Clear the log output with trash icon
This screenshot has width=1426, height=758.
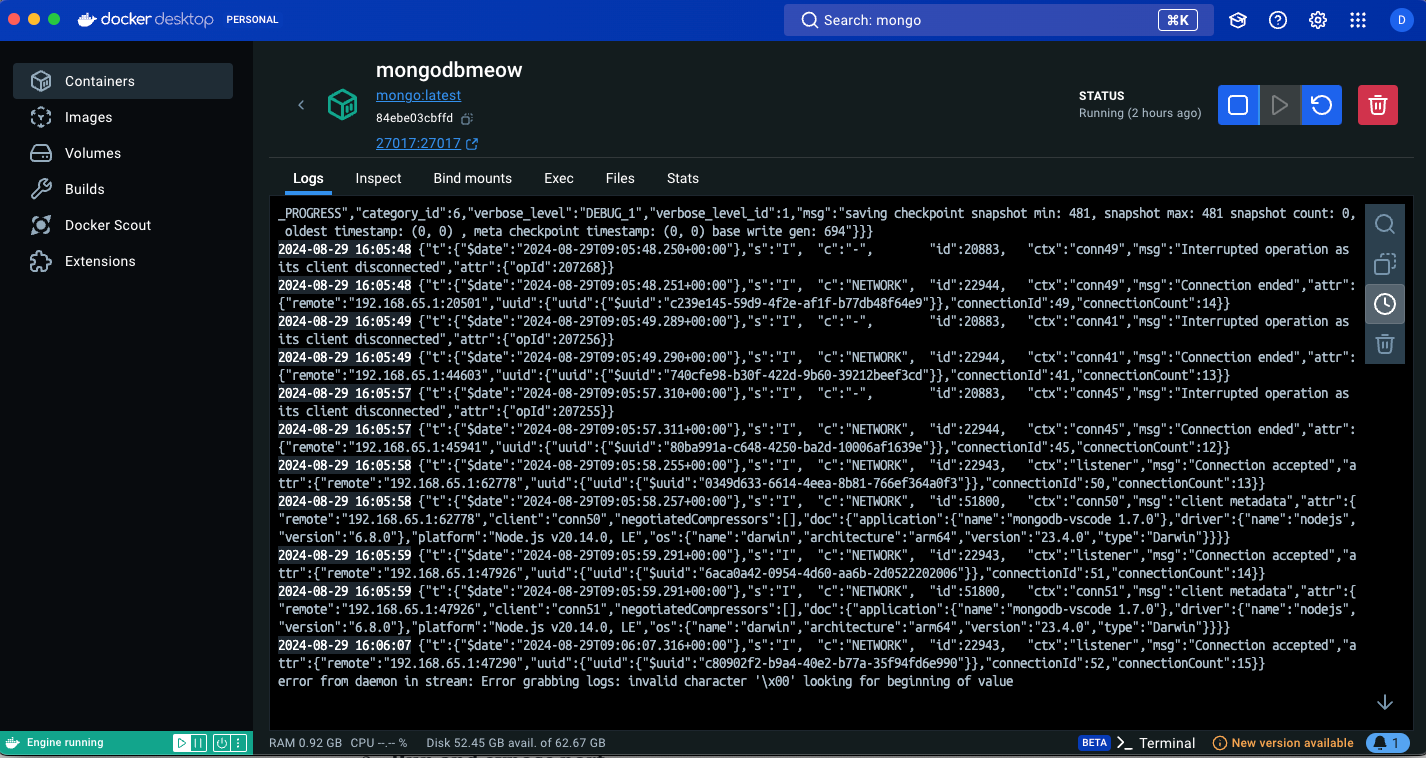tap(1385, 344)
